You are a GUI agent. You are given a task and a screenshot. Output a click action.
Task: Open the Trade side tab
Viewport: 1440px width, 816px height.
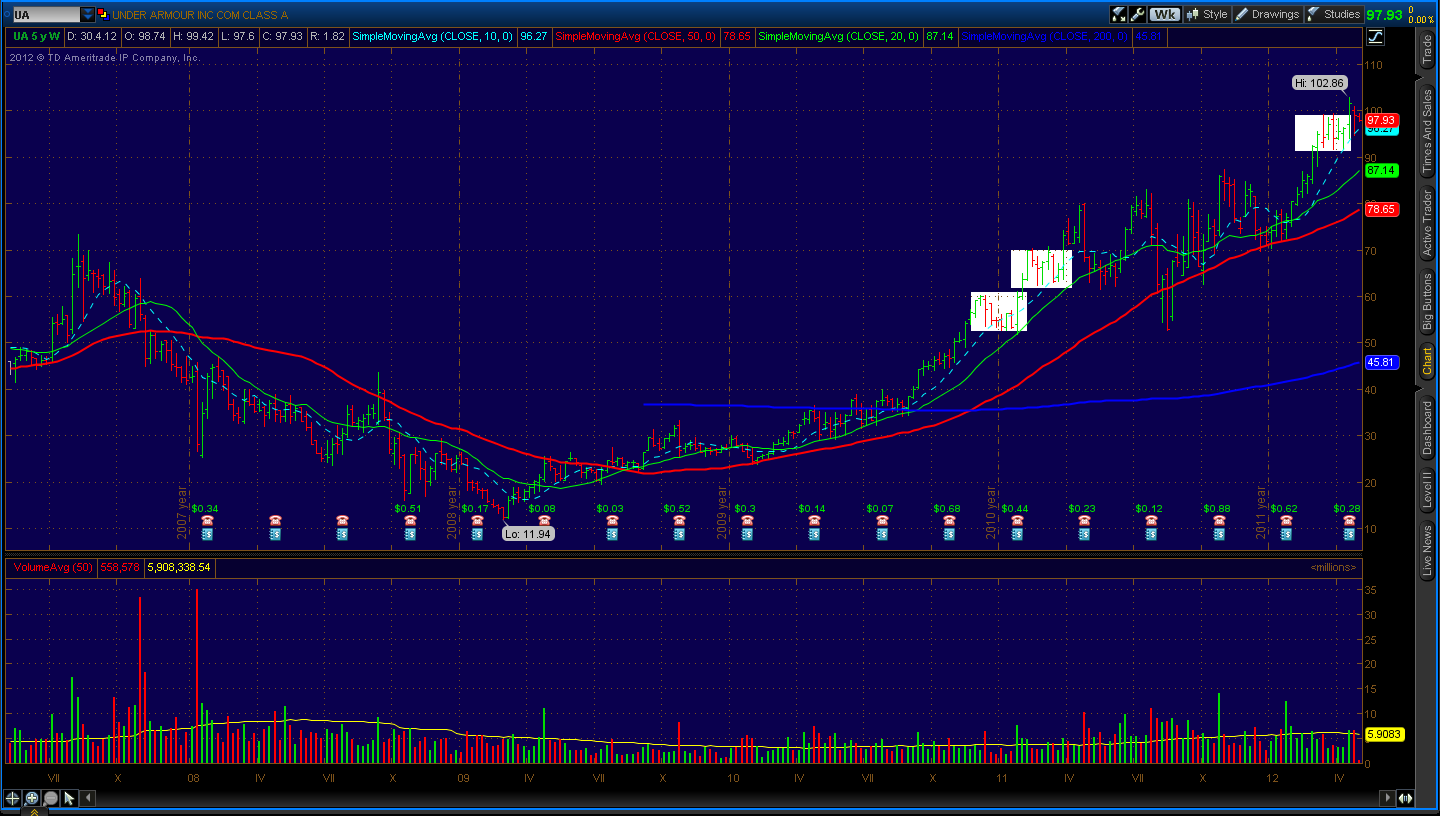(1427, 49)
